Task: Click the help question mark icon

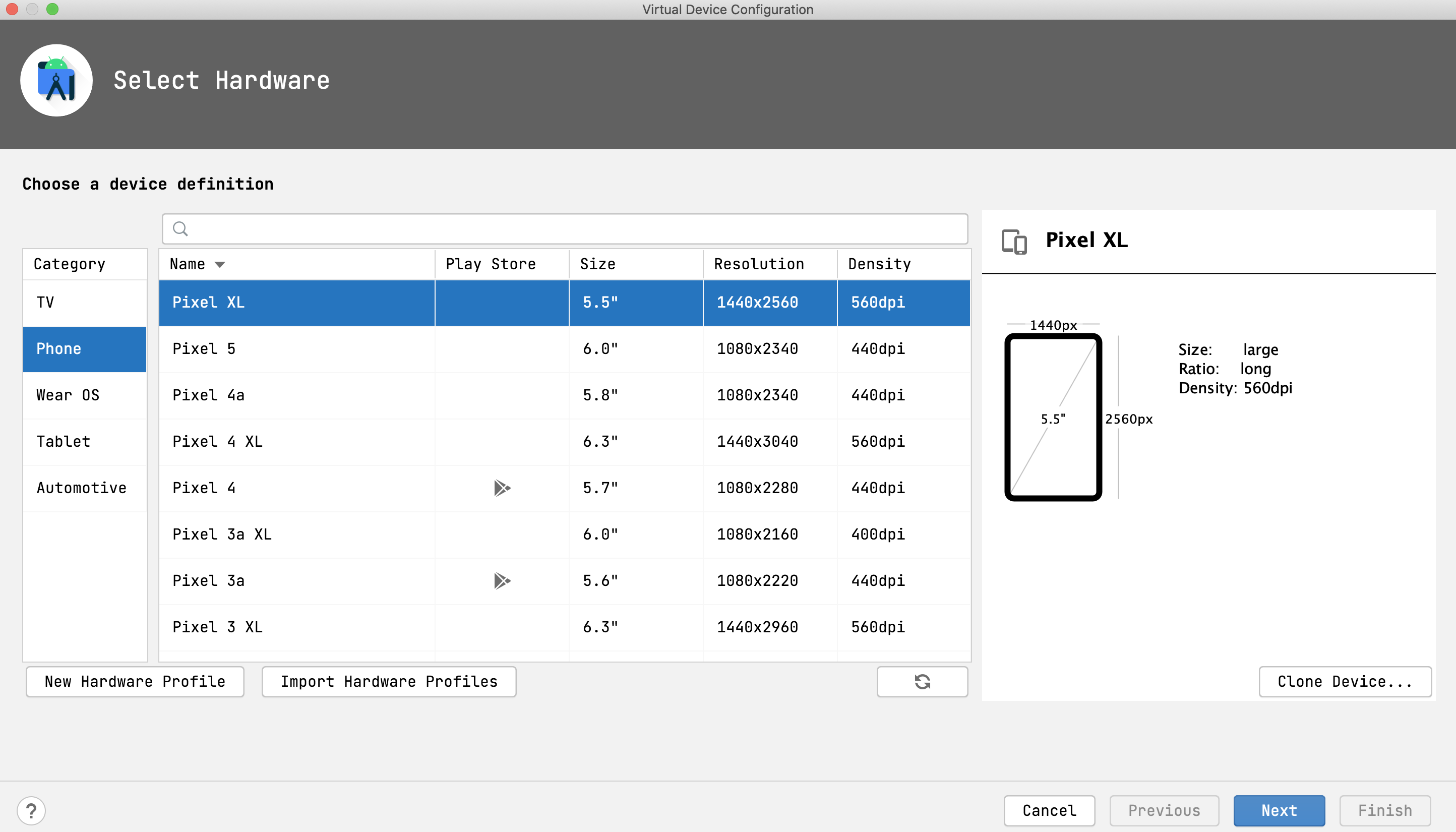Action: (31, 810)
